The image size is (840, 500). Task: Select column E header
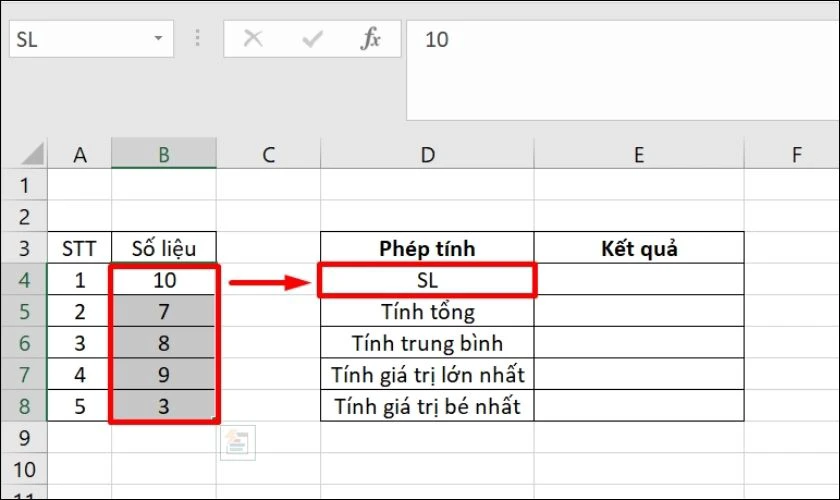click(x=639, y=154)
